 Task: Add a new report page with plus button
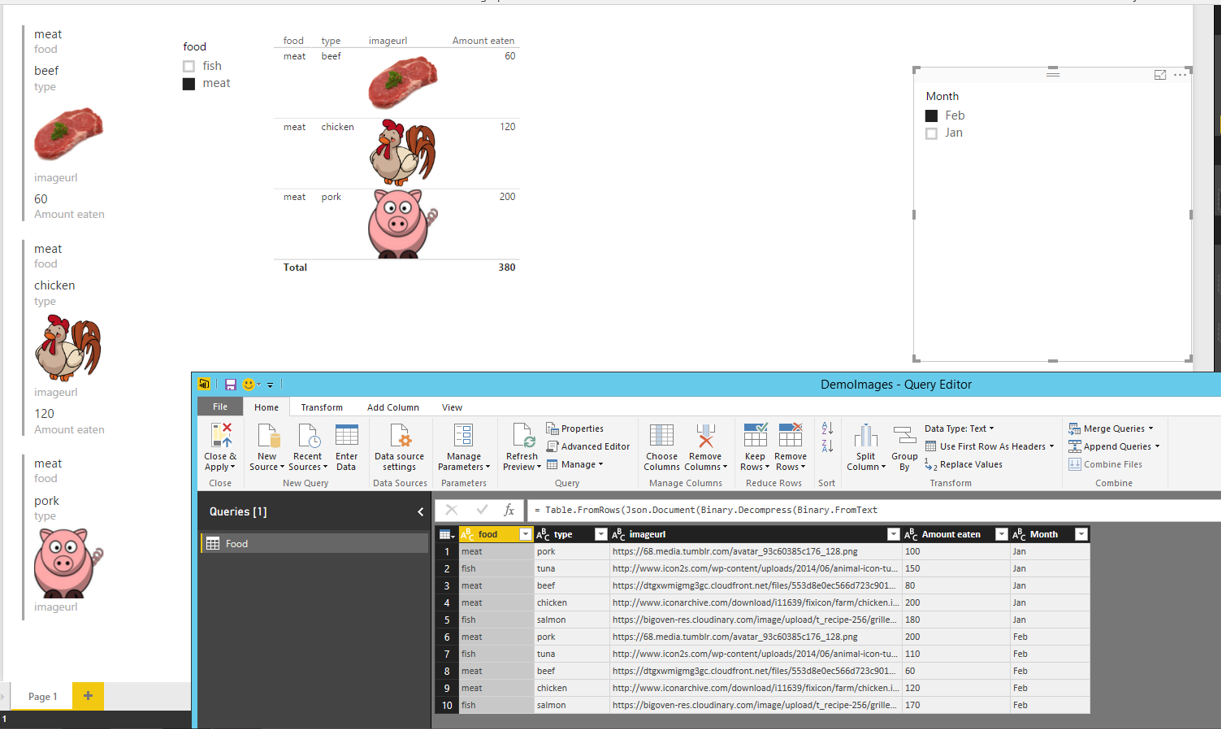coord(87,696)
